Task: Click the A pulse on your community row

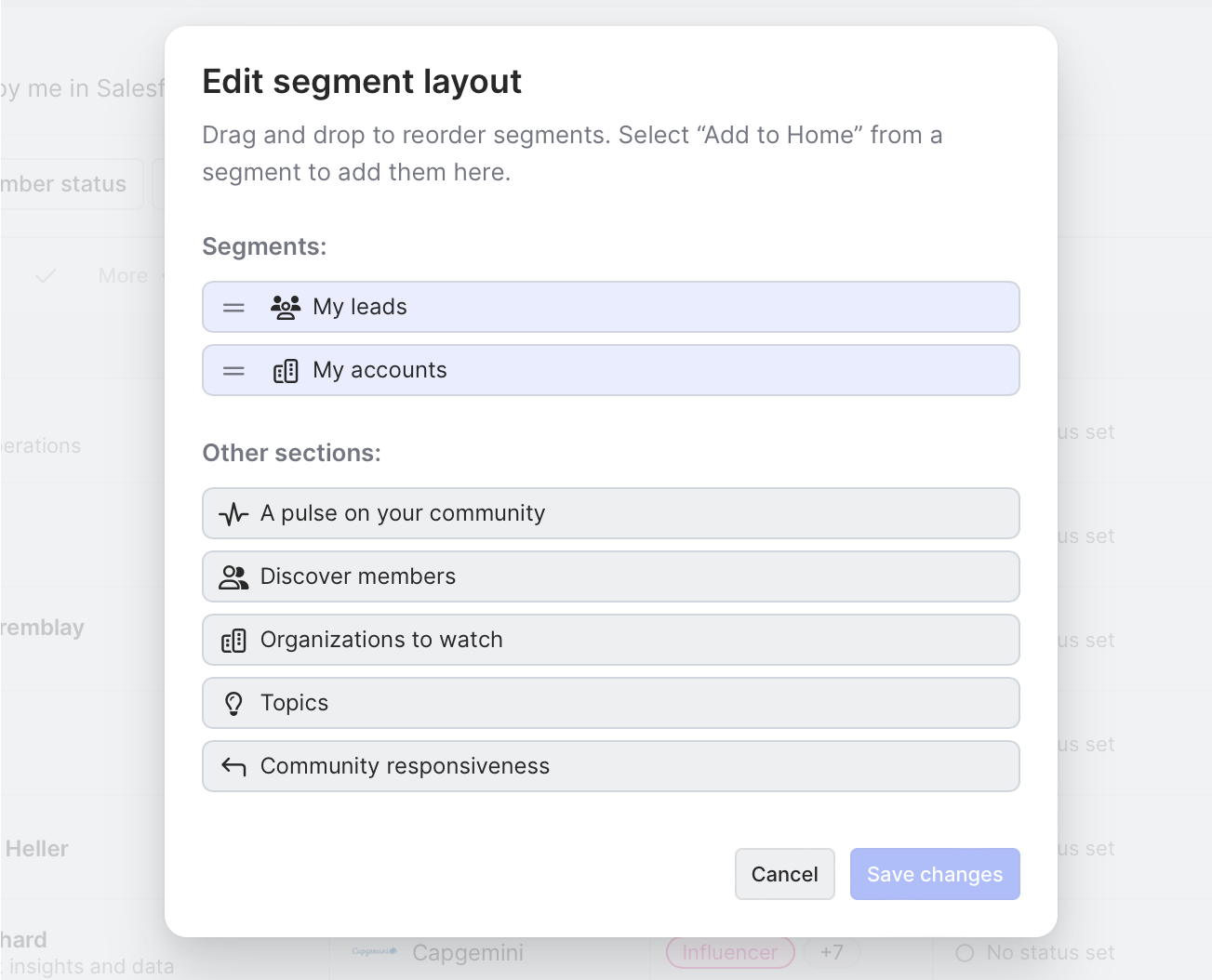Action: coord(651,513)
